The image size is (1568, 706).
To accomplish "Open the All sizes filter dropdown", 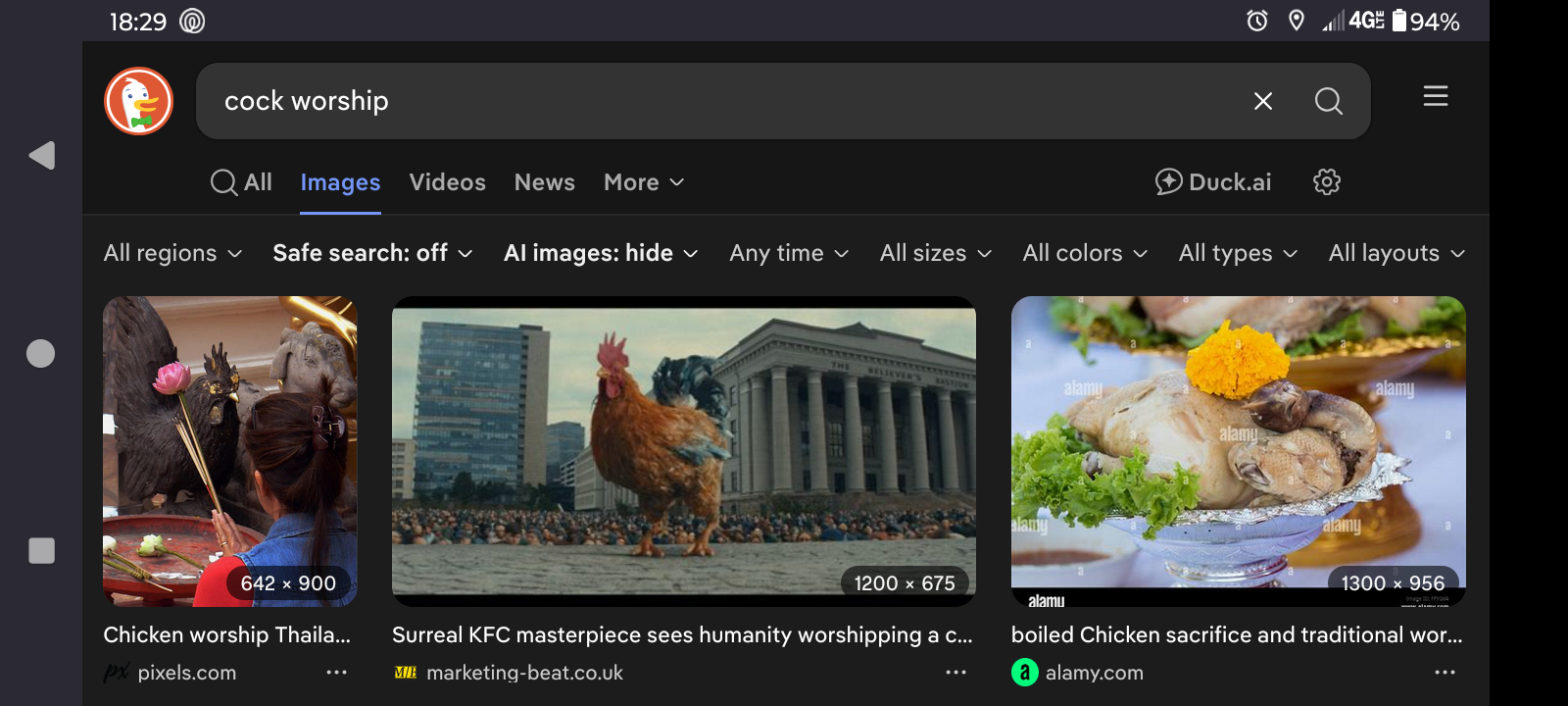I will 937,253.
